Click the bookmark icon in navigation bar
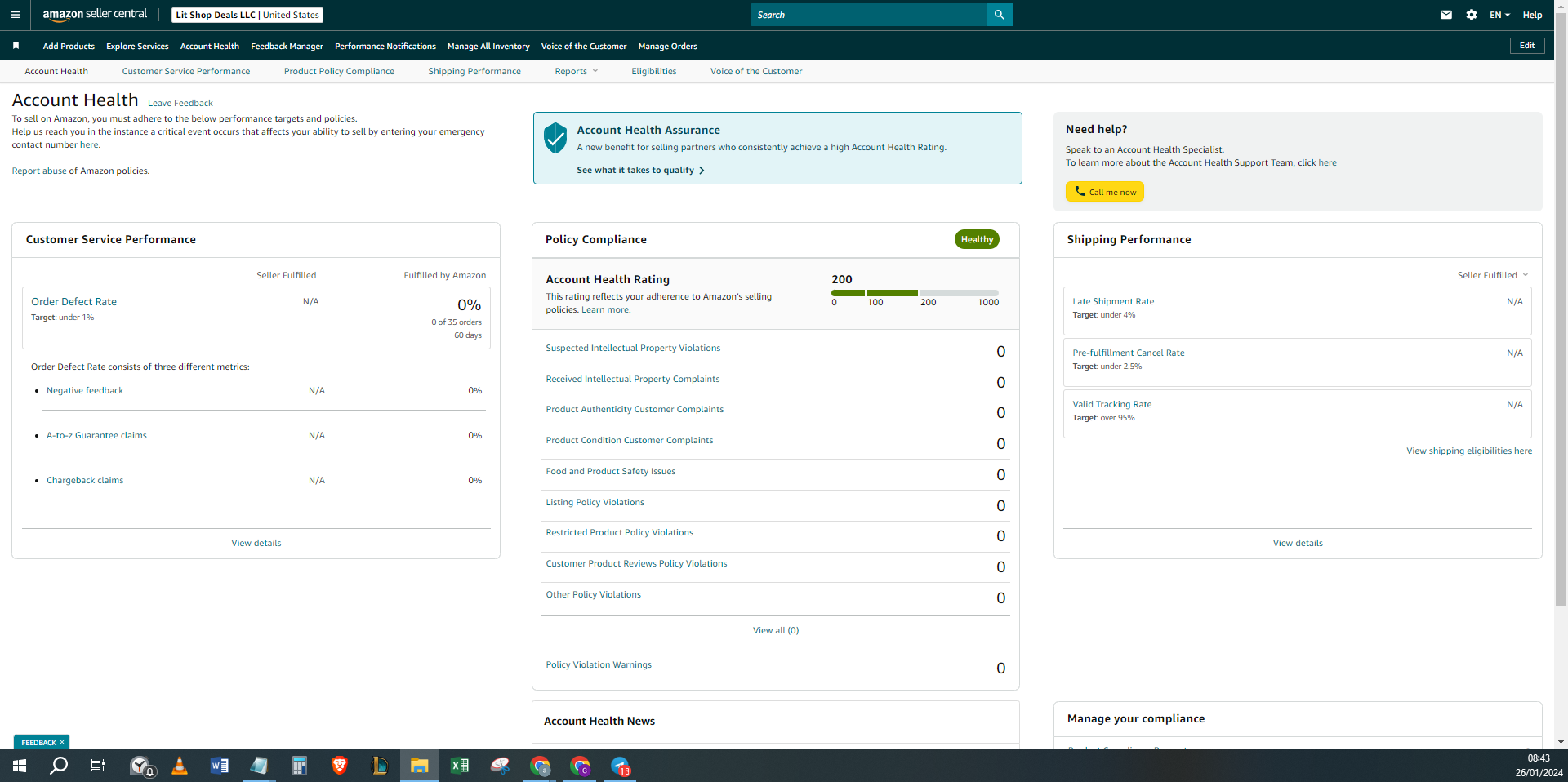This screenshot has width=1568, height=782. pos(16,46)
